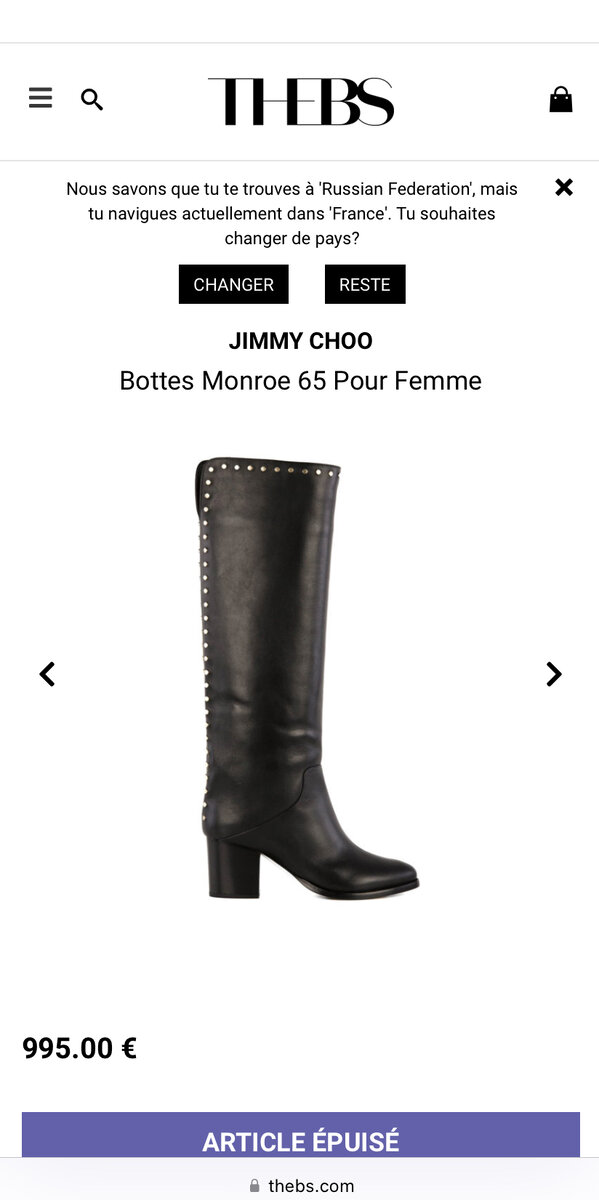Tap the lock icon beside thebs.com
Screen dimensions: 599x1200
pos(255,1186)
